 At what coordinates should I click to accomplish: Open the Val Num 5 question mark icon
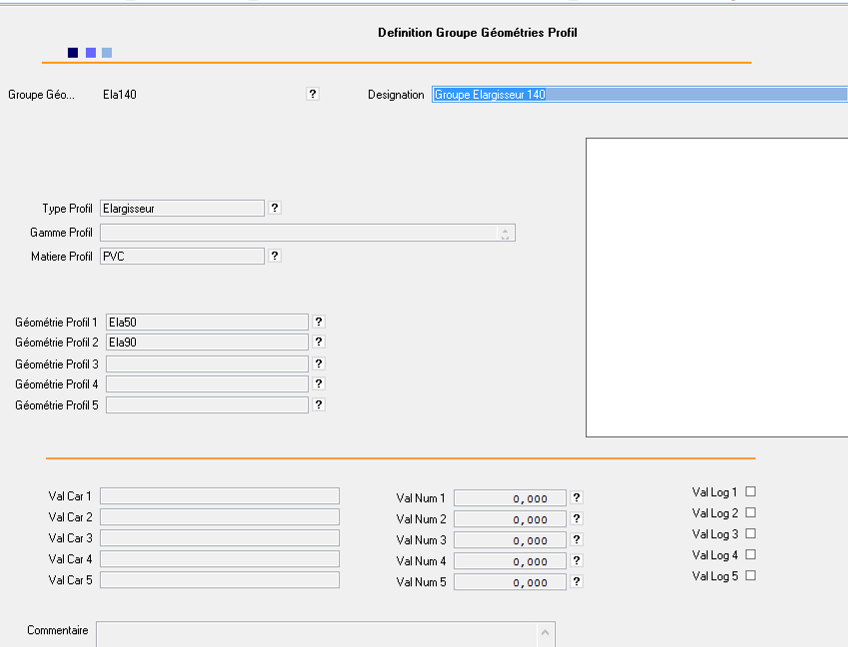point(577,581)
